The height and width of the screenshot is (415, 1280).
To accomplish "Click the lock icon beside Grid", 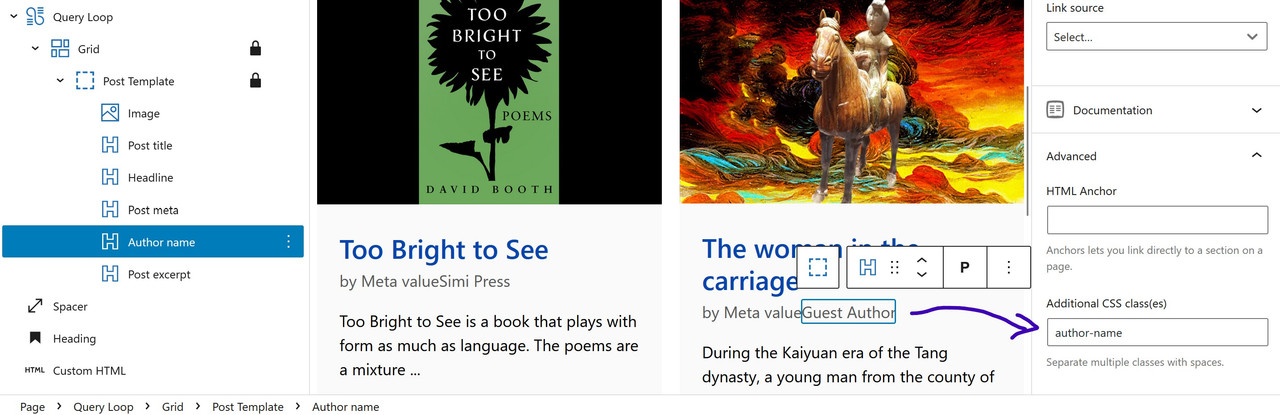I will [255, 48].
